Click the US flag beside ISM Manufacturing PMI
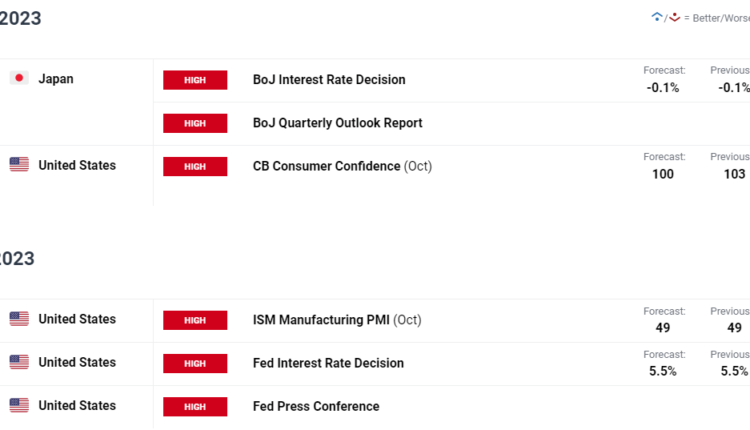Screen dimensions: 750x430 point(19,319)
